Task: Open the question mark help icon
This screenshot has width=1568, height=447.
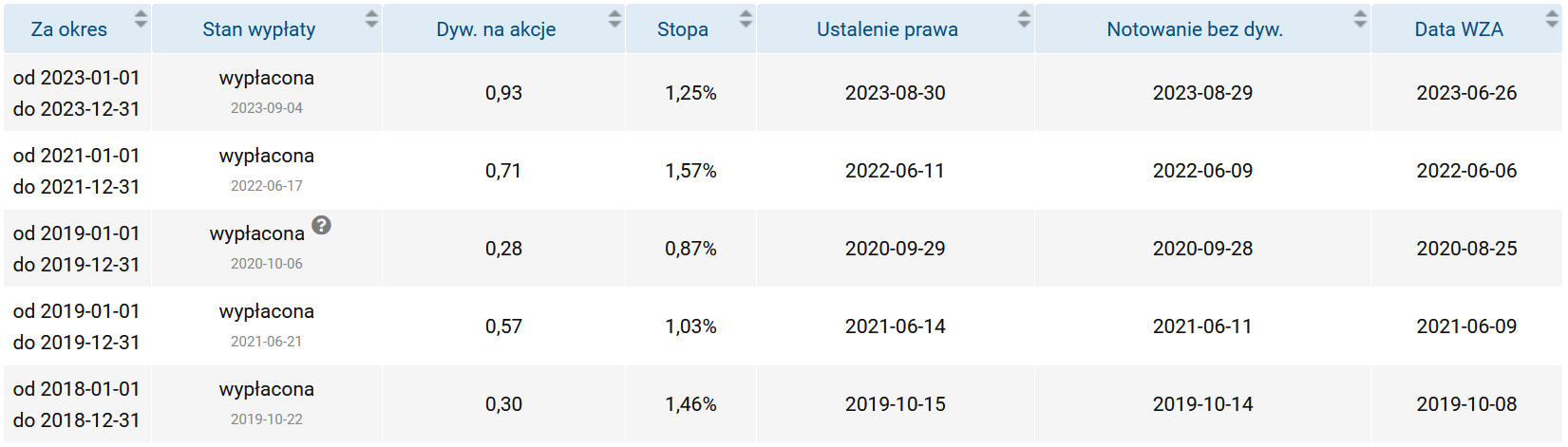Action: click(x=321, y=225)
